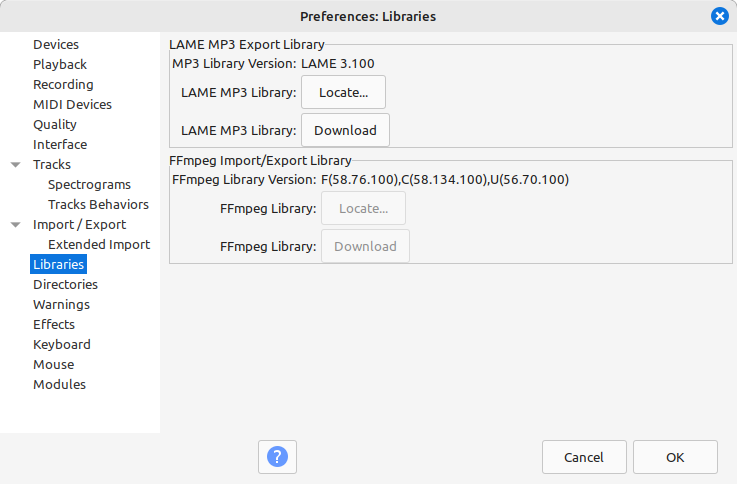Image resolution: width=737 pixels, height=484 pixels.
Task: Select Extended Import settings
Action: (x=99, y=244)
